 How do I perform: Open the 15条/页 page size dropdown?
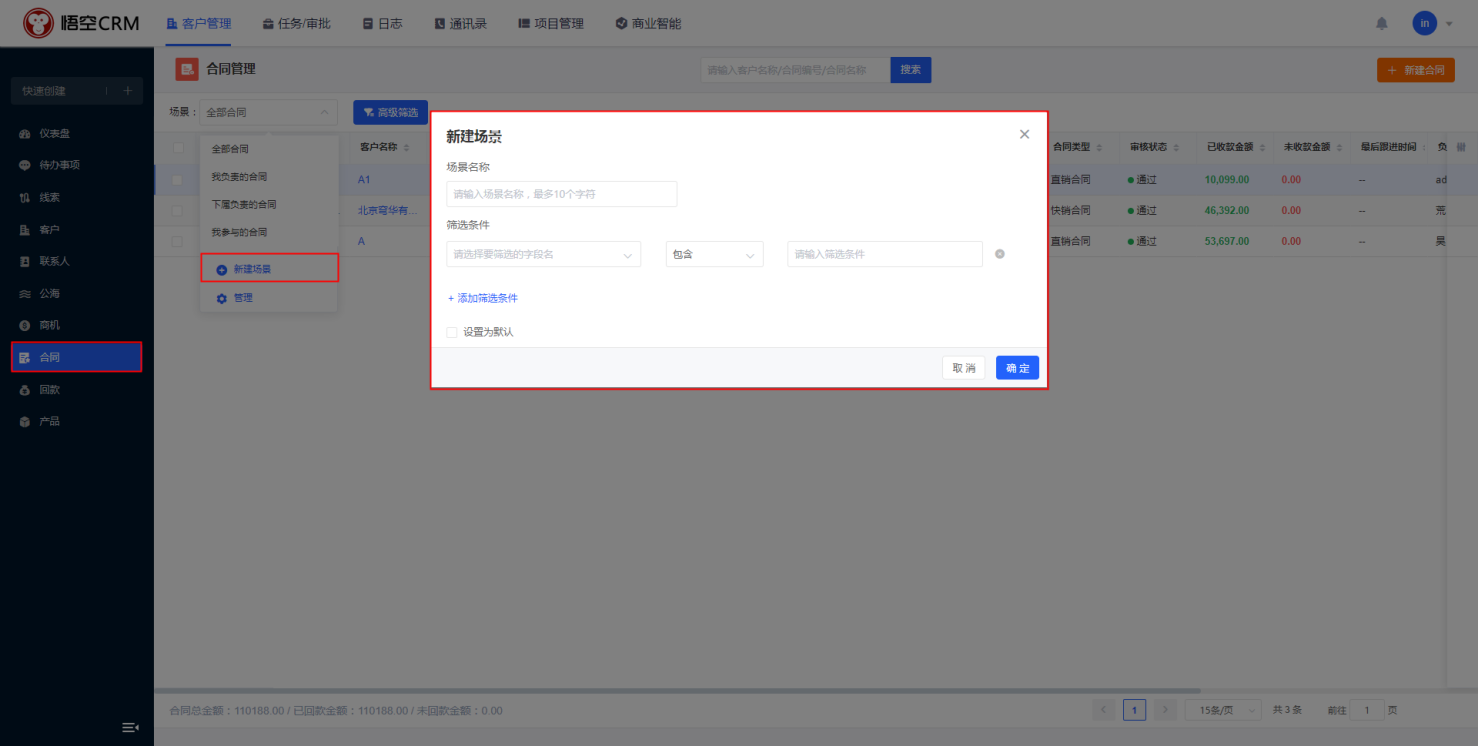tap(1222, 710)
